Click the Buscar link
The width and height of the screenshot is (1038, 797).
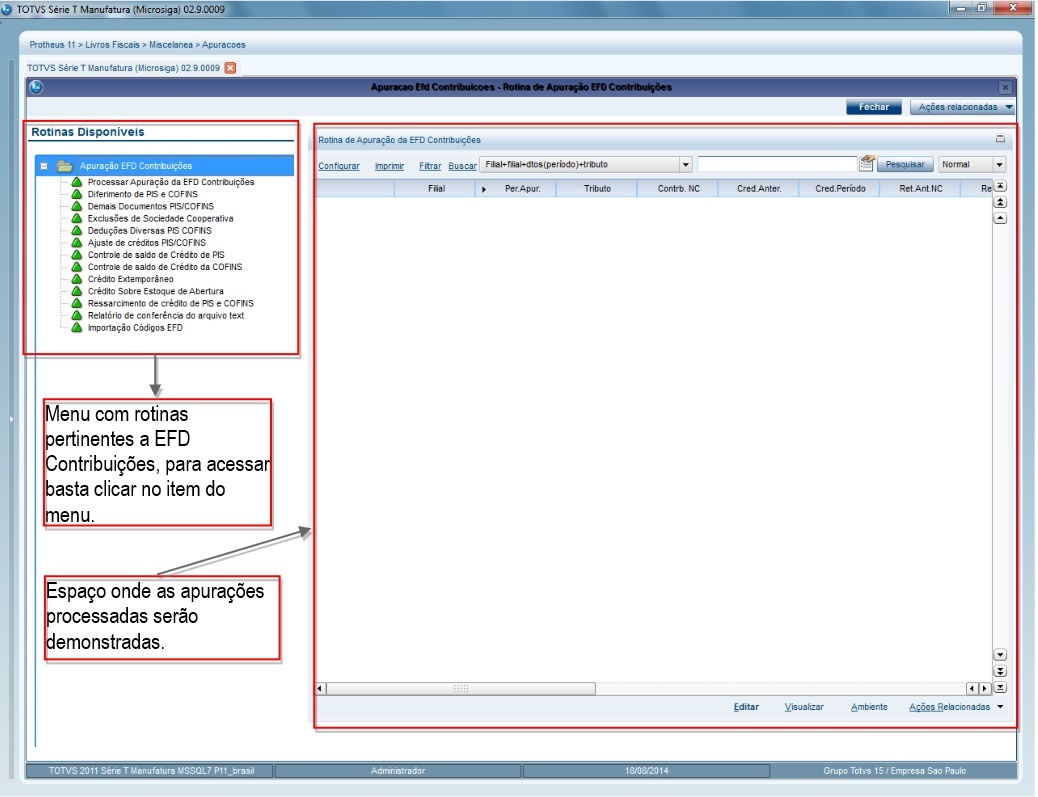tap(462, 166)
